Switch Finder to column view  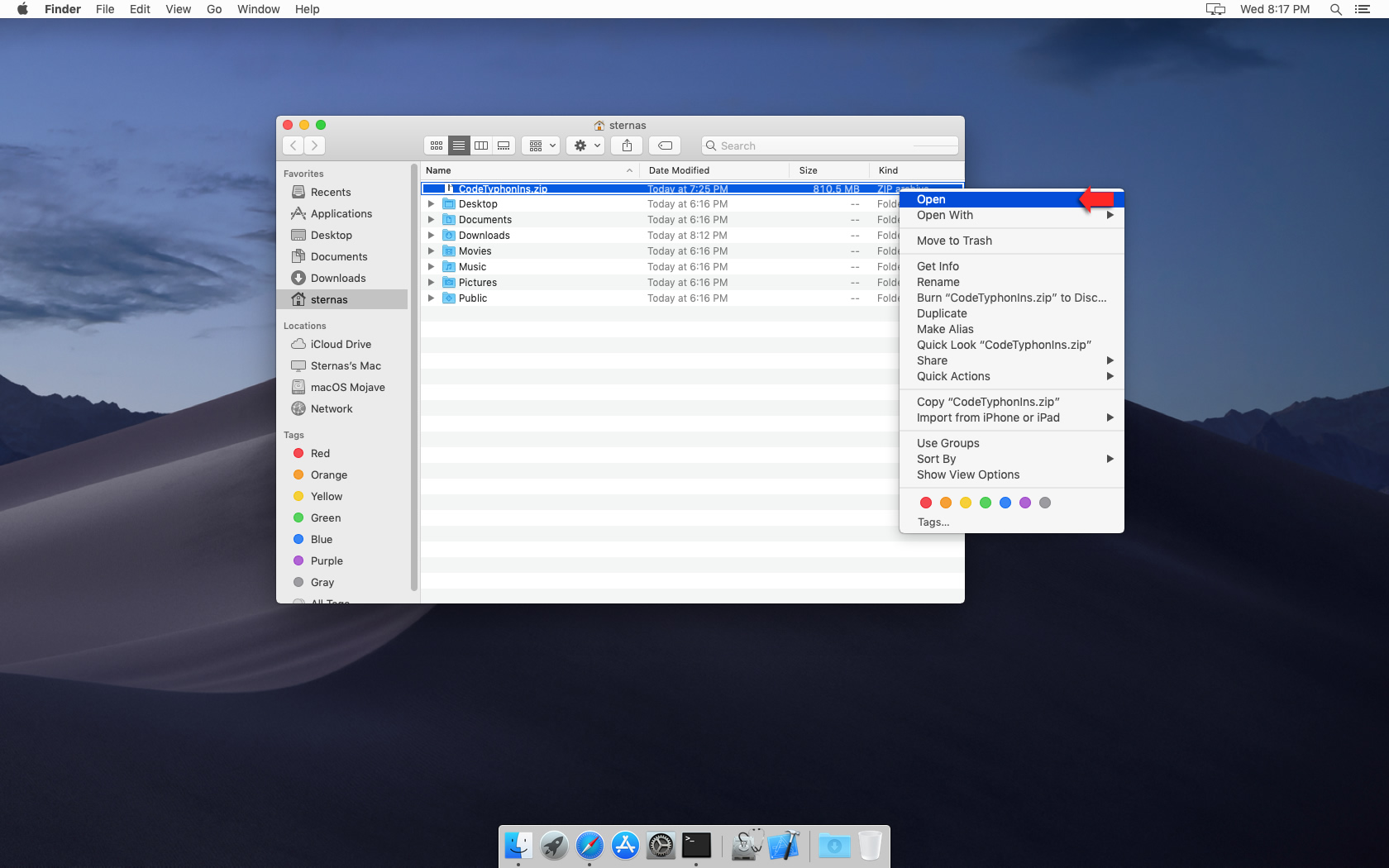pos(481,145)
